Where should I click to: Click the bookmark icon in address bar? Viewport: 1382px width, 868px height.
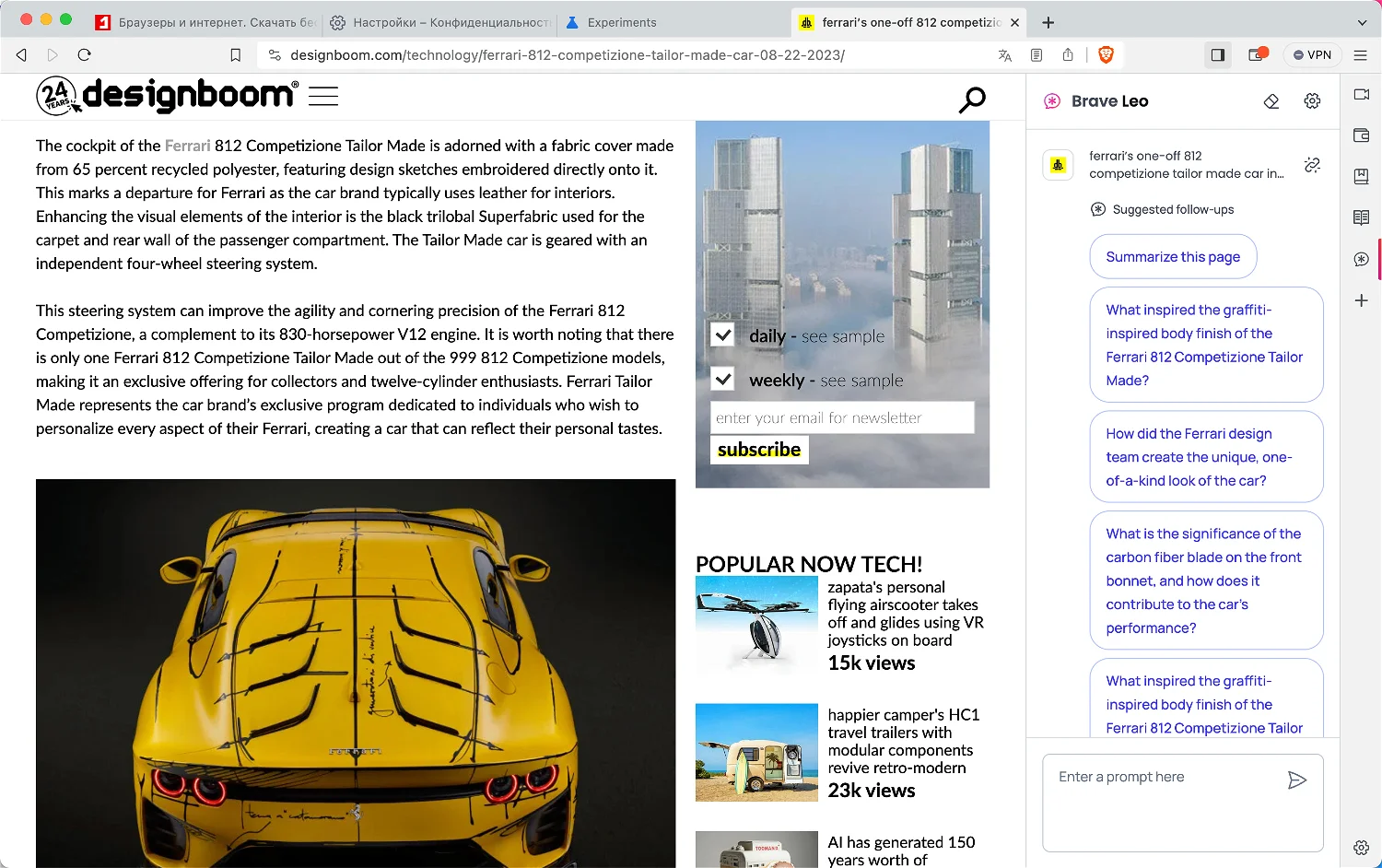(236, 55)
